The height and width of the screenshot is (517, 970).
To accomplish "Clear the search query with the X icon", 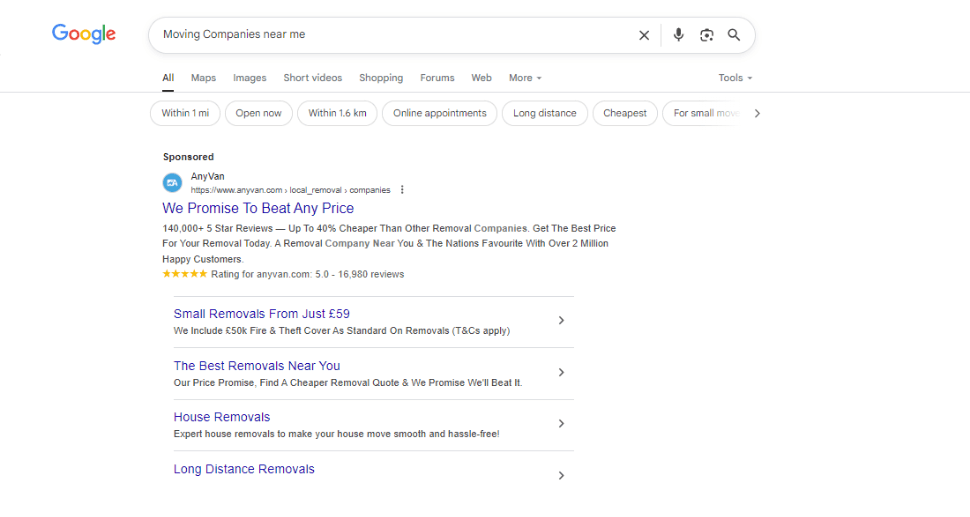I will [644, 35].
